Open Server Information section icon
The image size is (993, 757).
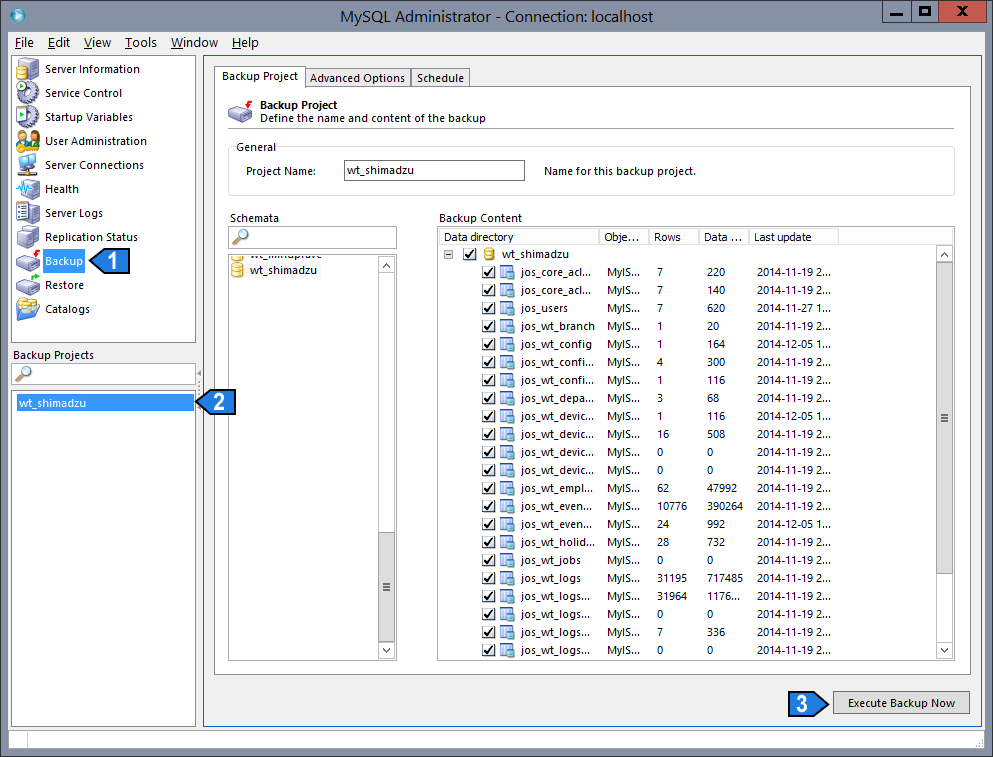pos(27,69)
